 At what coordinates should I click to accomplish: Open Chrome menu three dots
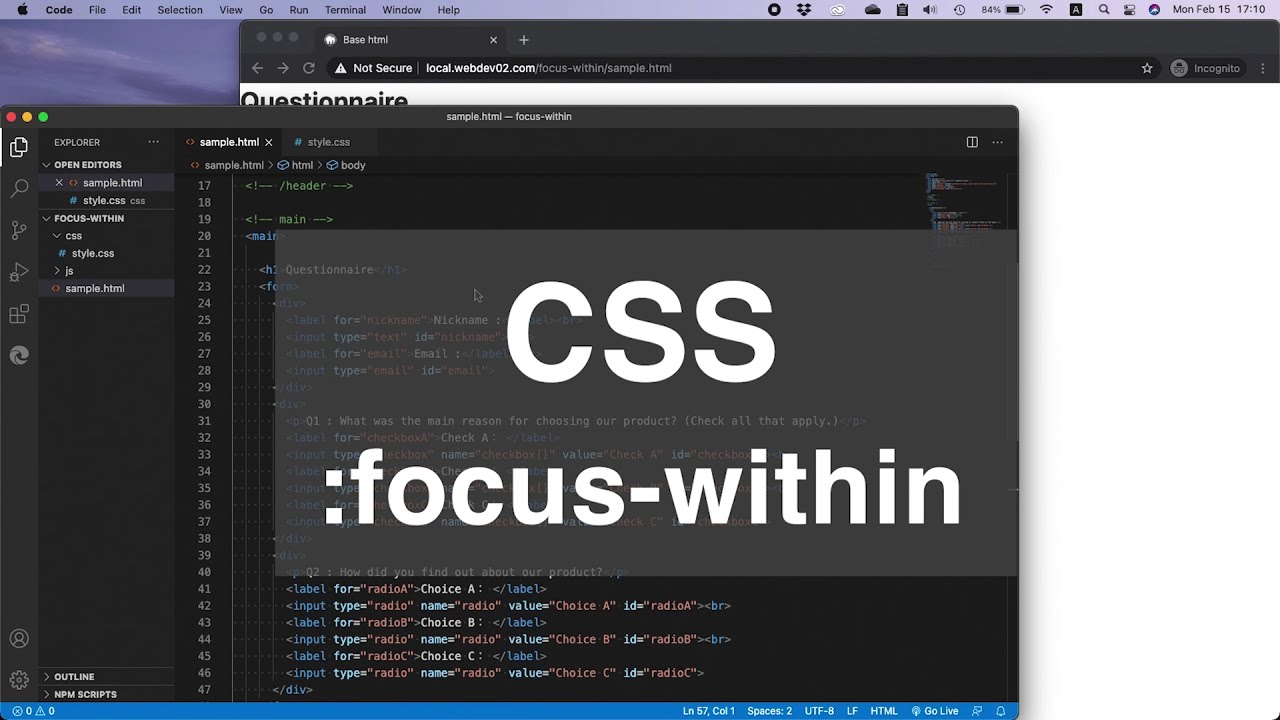click(x=1262, y=68)
